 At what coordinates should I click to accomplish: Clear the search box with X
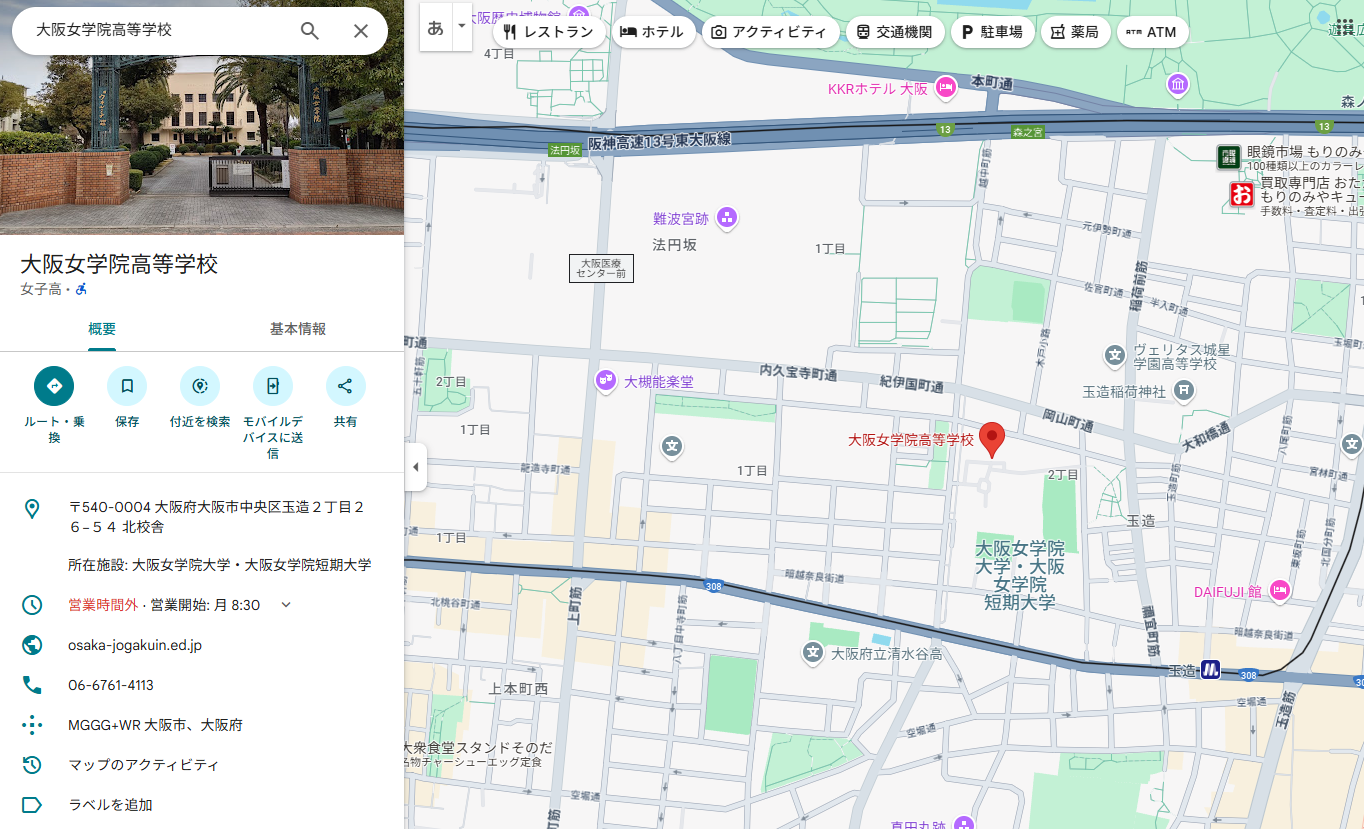click(362, 31)
